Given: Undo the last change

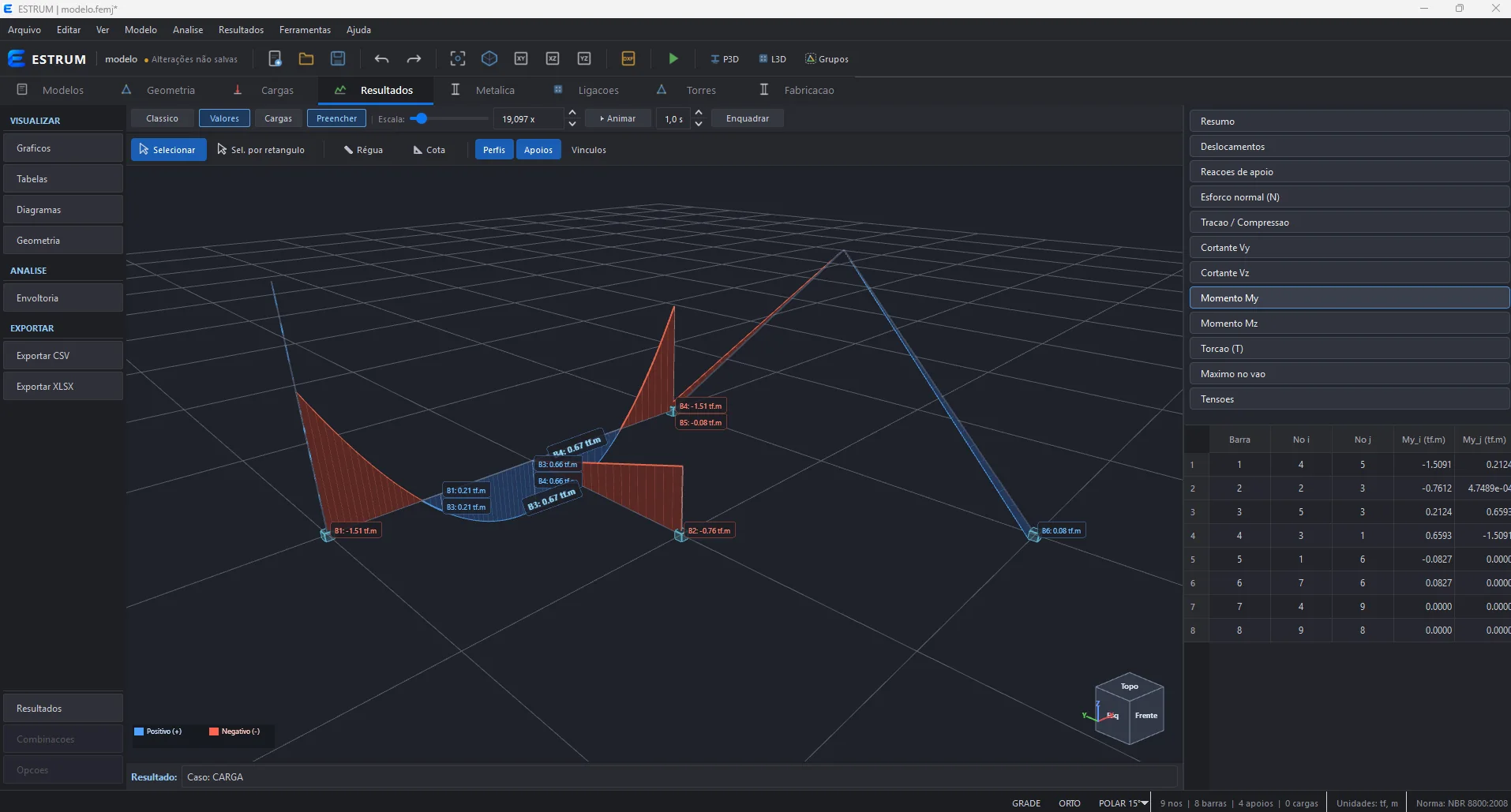Looking at the screenshot, I should pos(382,59).
